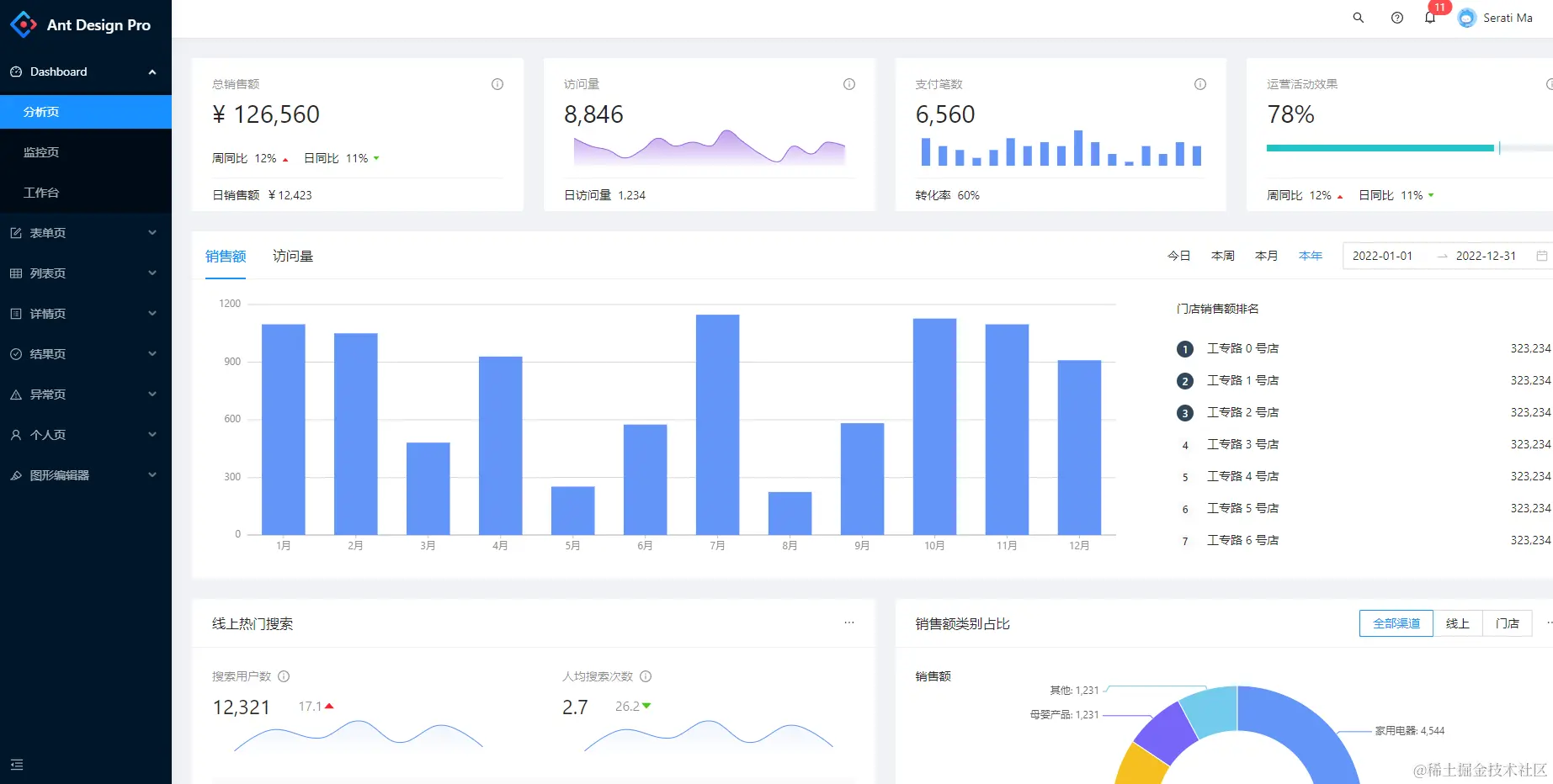Screen dimensions: 1553x784
Task: Click the Ant Design Pro logo
Action: click(24, 24)
